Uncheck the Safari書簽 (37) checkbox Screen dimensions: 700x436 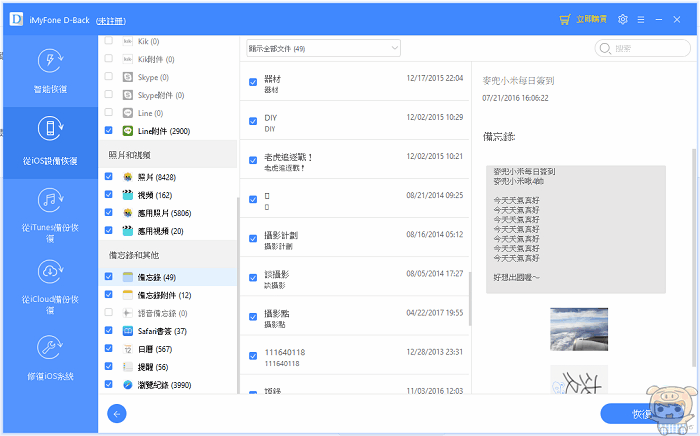[109, 331]
